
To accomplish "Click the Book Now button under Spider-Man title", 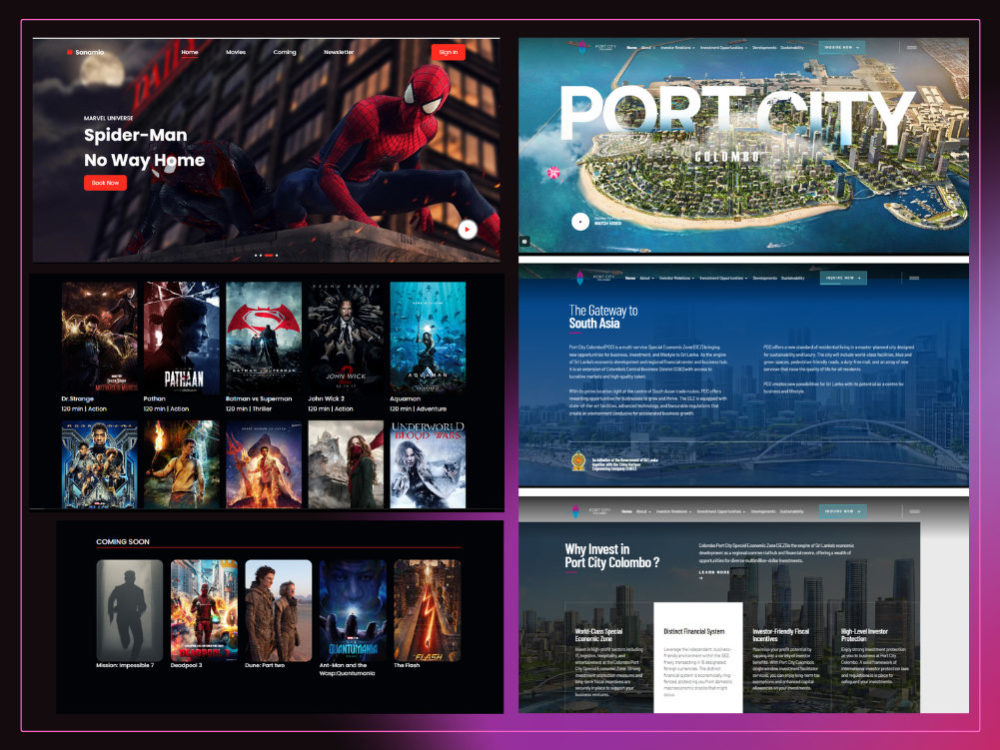I will coord(105,183).
